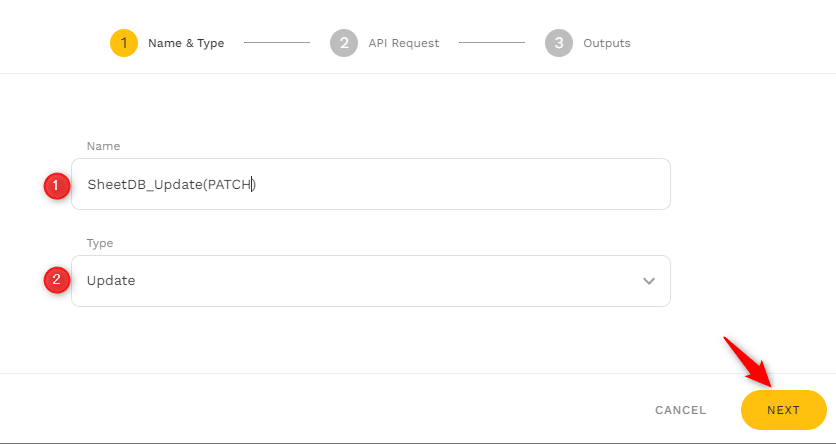
Task: Click the red badge numbered 2
Action: (56, 281)
